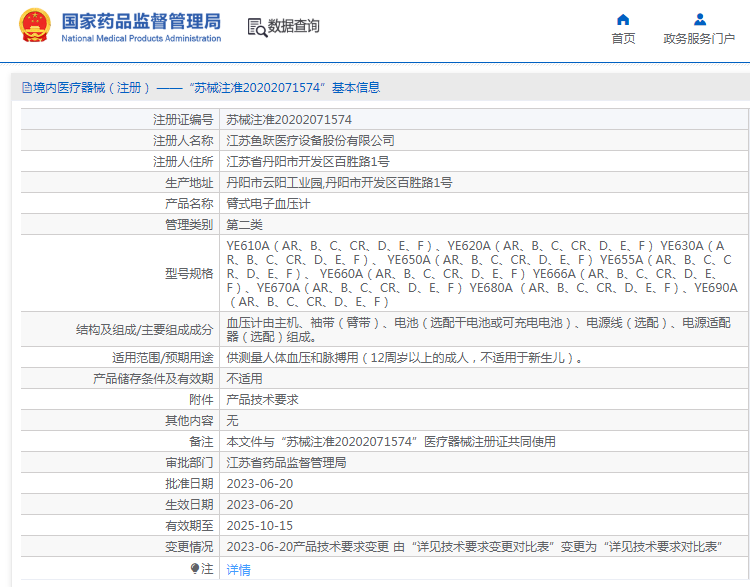The width and height of the screenshot is (750, 587).
Task: Select 无 in 其他内容 row
Action: [232, 421]
